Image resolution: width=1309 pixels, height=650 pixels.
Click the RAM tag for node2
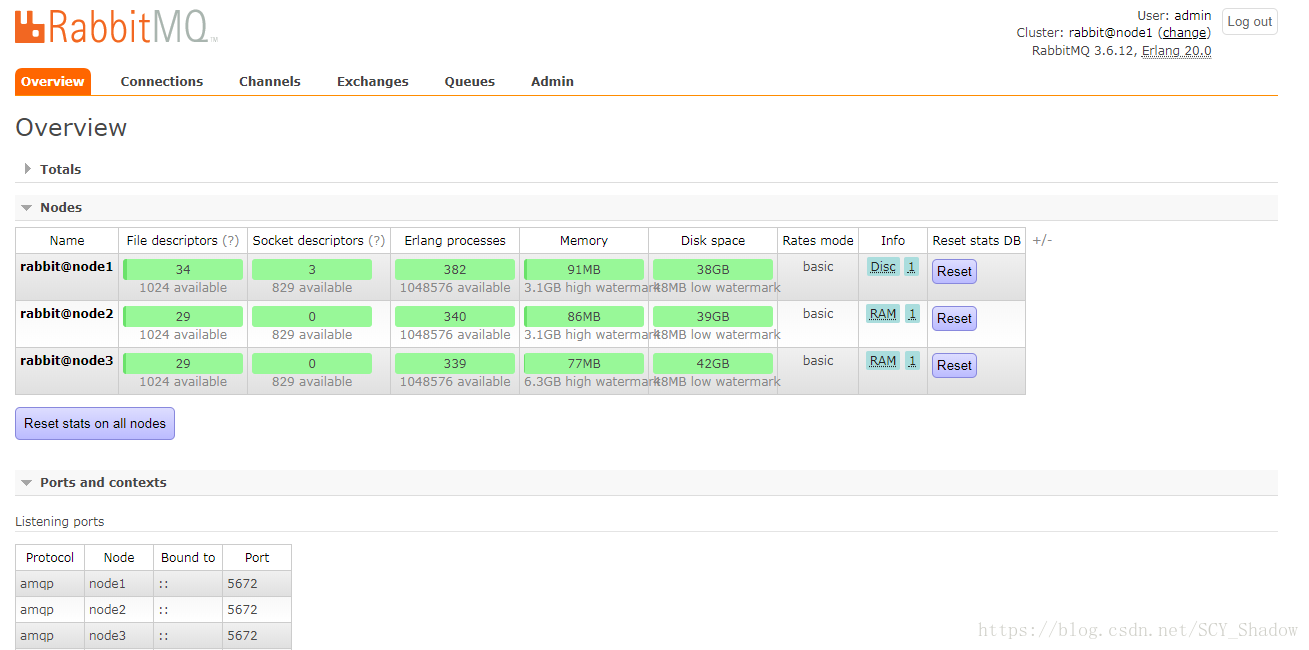pyautogui.click(x=883, y=314)
